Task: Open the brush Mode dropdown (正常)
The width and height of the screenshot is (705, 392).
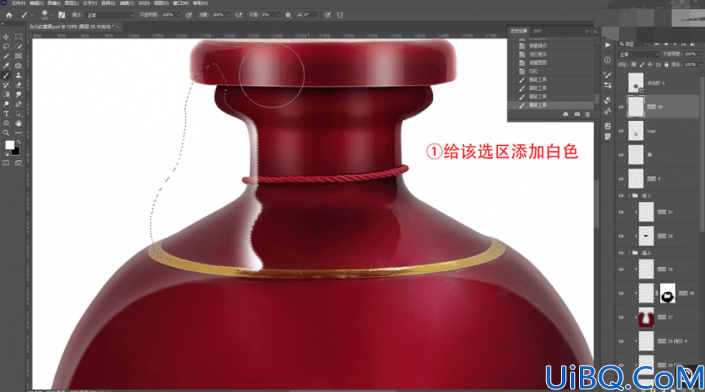Action: pos(110,15)
